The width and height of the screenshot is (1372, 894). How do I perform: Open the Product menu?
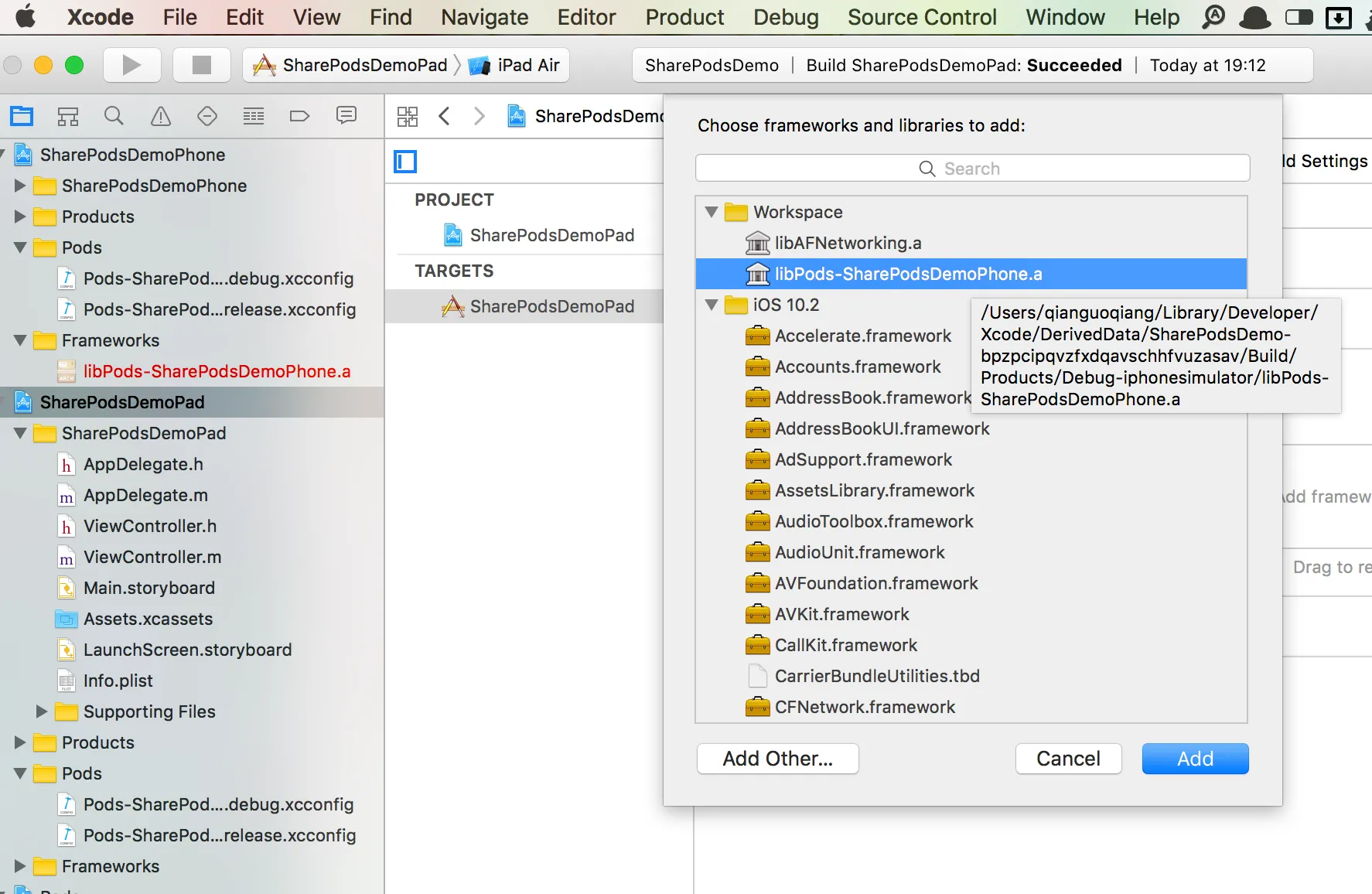[684, 17]
